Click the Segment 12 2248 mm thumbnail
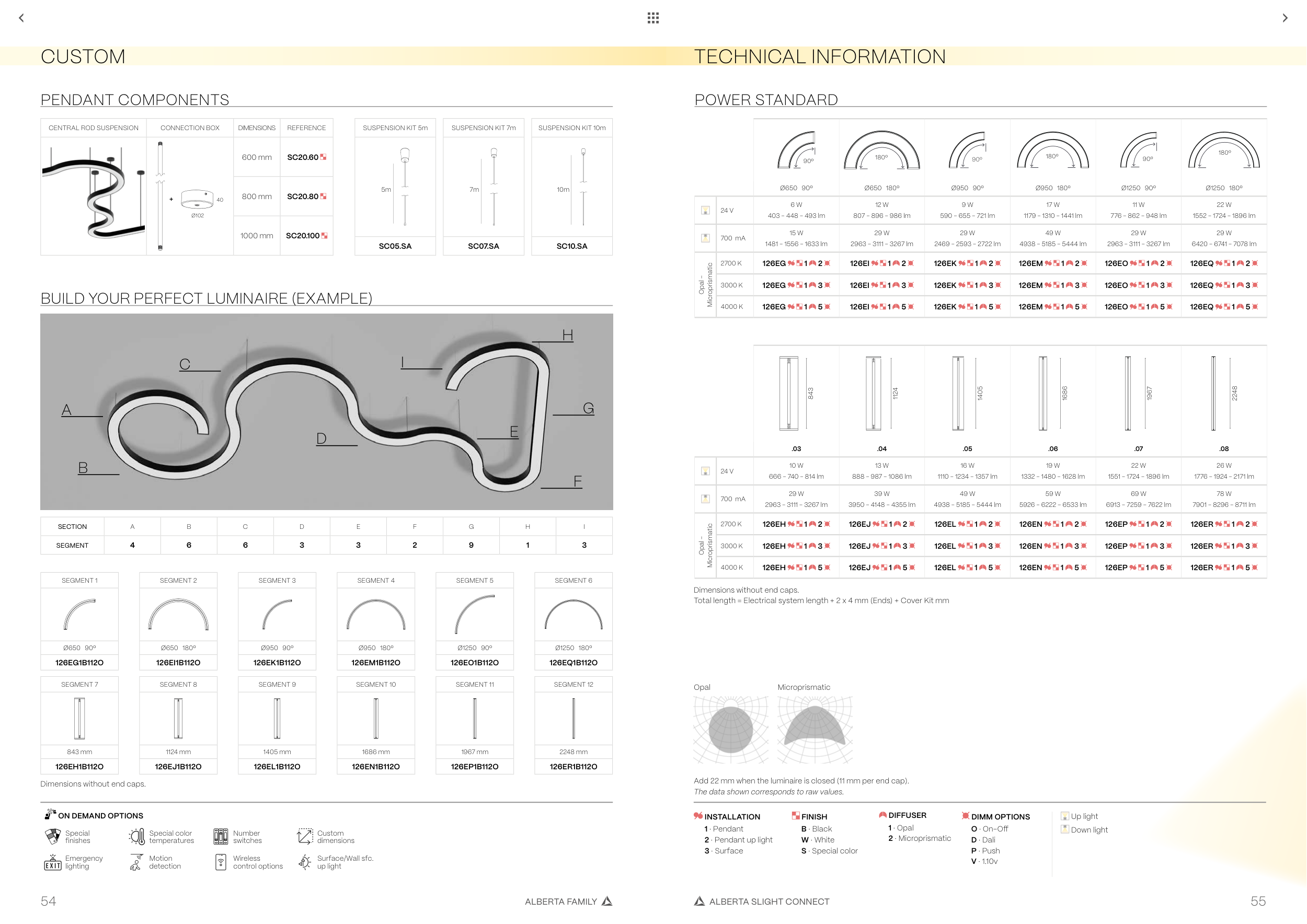 [573, 719]
